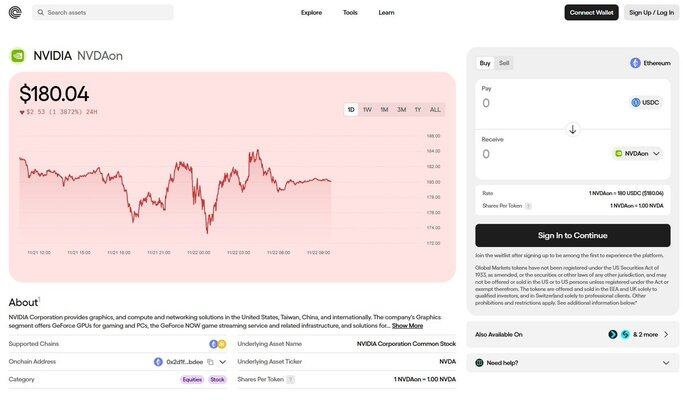Screen dimensions: 683x400
Task: Click the NVIDIA logo icon beside the title
Action: point(18,56)
